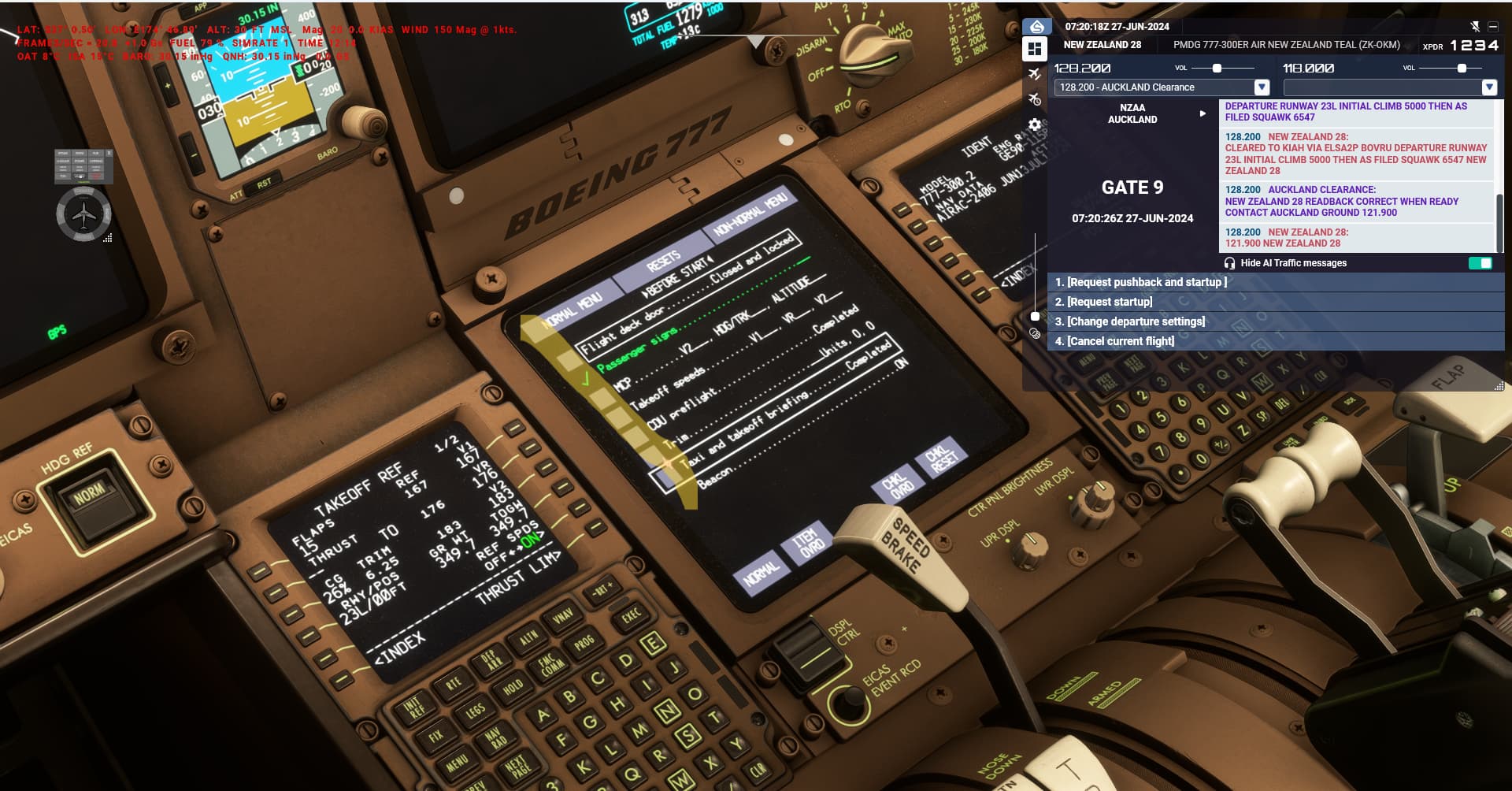The width and height of the screenshot is (1512, 791).
Task: Select the HOLD key on the CDU
Action: tap(512, 687)
